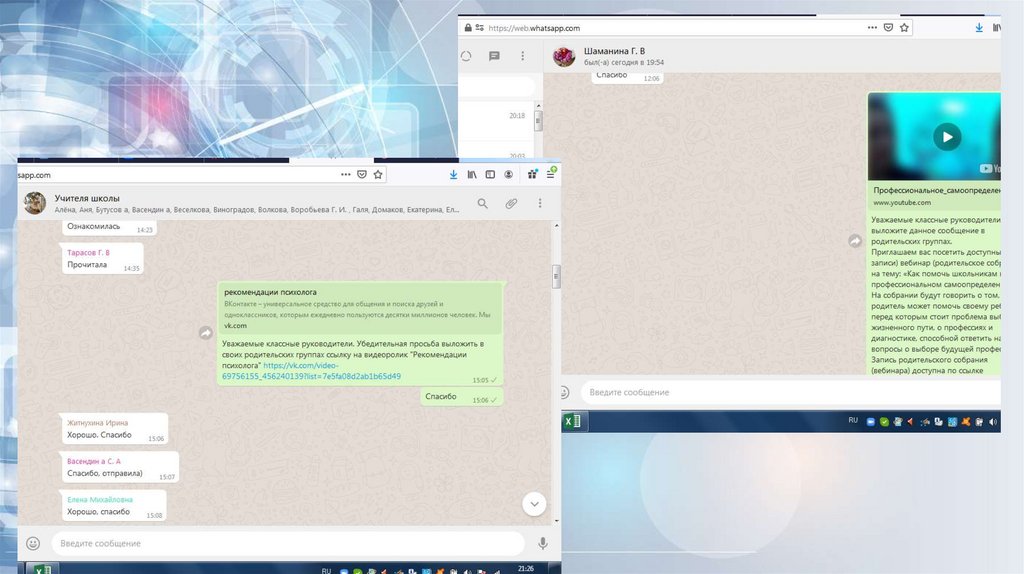Open Excel on front window taskbar
The height and width of the screenshot is (574, 1024).
pyautogui.click(x=42, y=569)
